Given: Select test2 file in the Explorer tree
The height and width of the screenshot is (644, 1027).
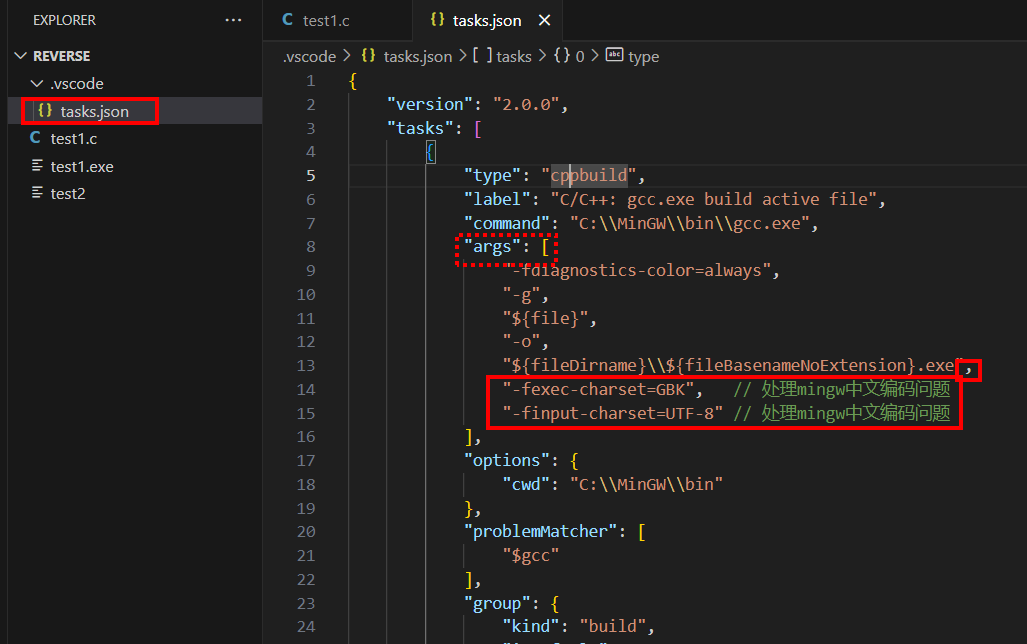Looking at the screenshot, I should point(68,193).
